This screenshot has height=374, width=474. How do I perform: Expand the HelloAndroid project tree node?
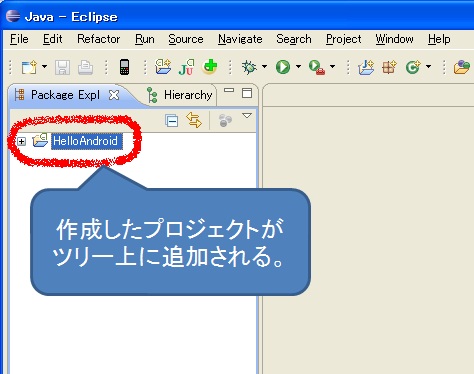click(22, 141)
